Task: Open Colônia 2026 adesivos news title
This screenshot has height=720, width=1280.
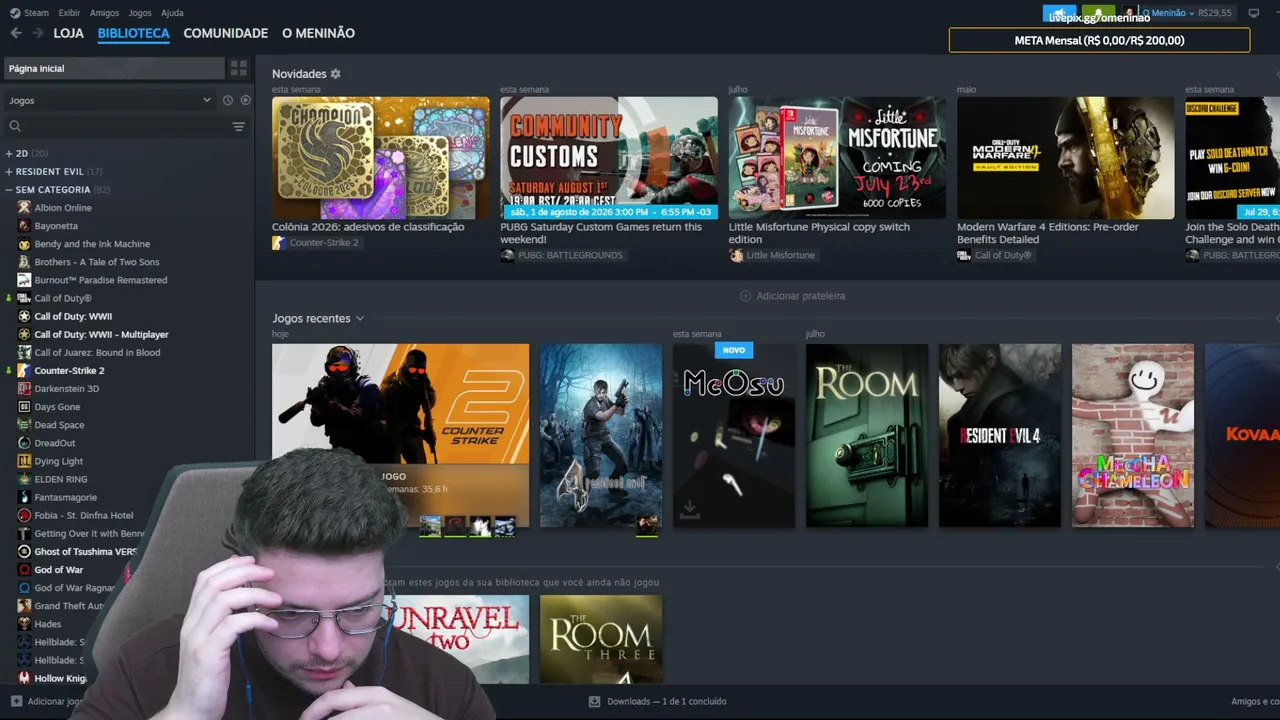Action: tap(368, 227)
